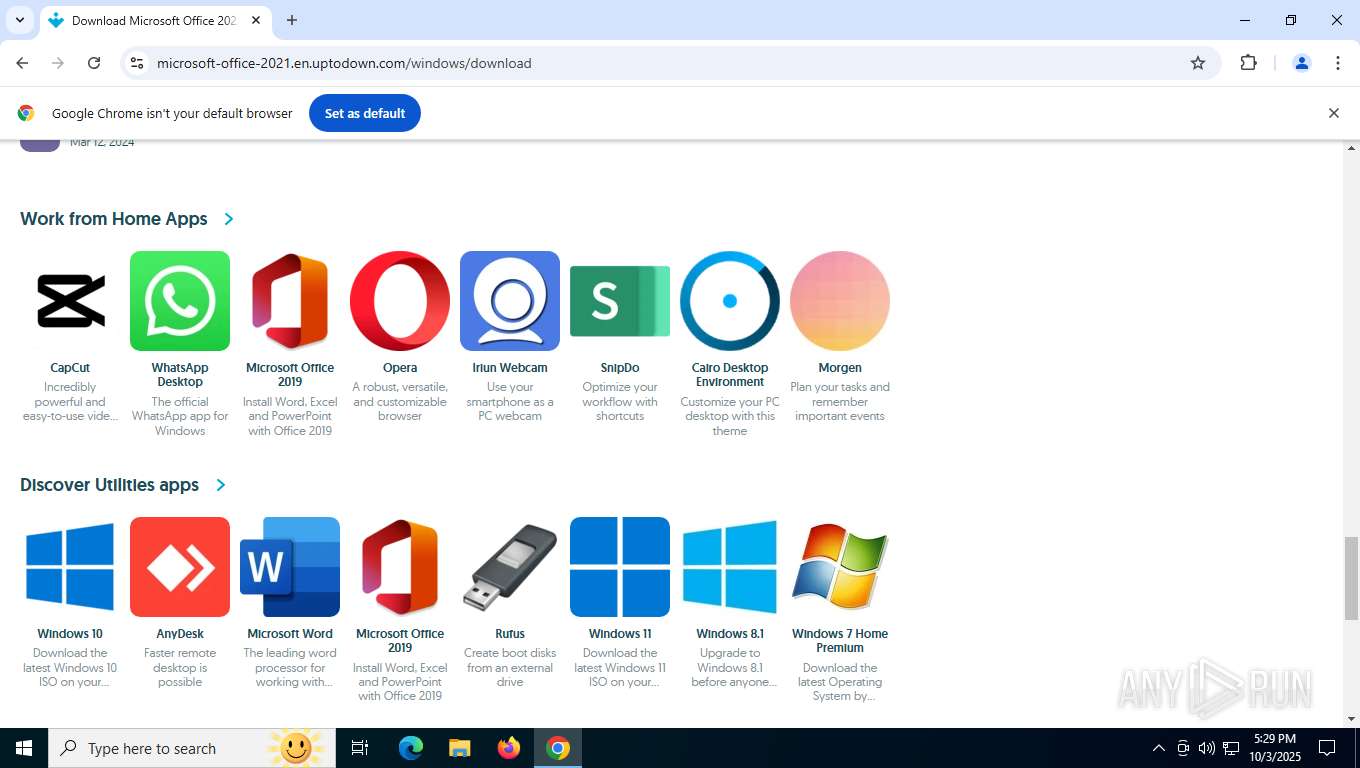Click the Opera title link
The width and height of the screenshot is (1360, 768).
click(400, 368)
